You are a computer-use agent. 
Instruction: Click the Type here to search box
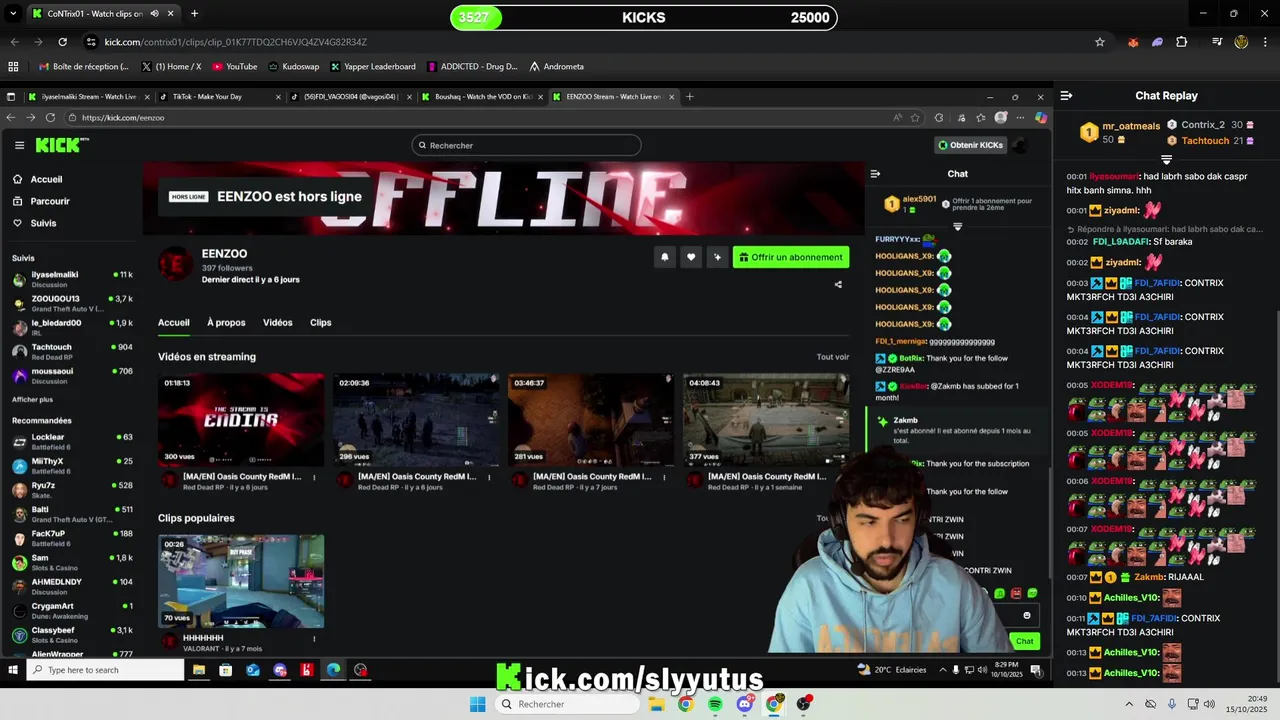click(x=107, y=670)
